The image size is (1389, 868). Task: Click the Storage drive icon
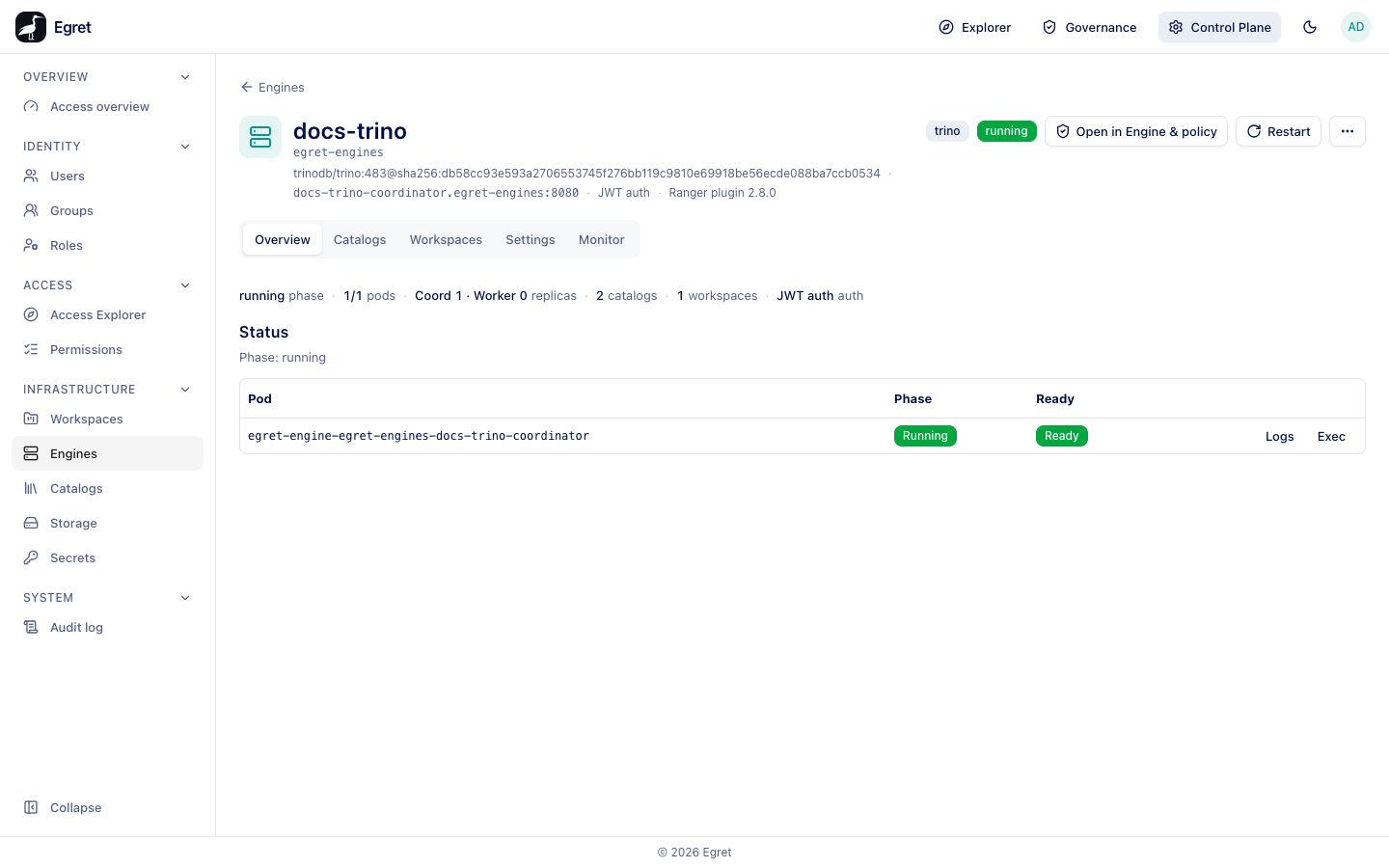click(x=31, y=524)
